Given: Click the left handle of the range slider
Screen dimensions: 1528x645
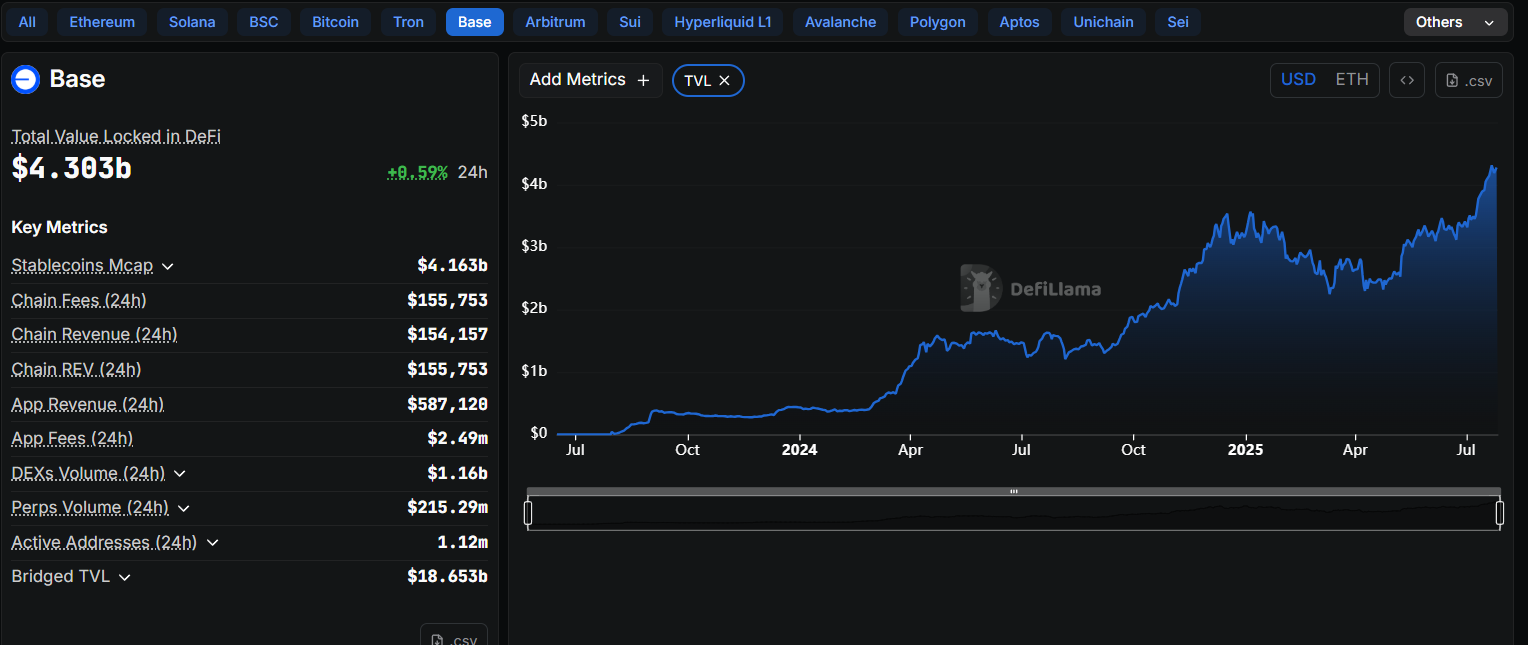Looking at the screenshot, I should point(528,513).
